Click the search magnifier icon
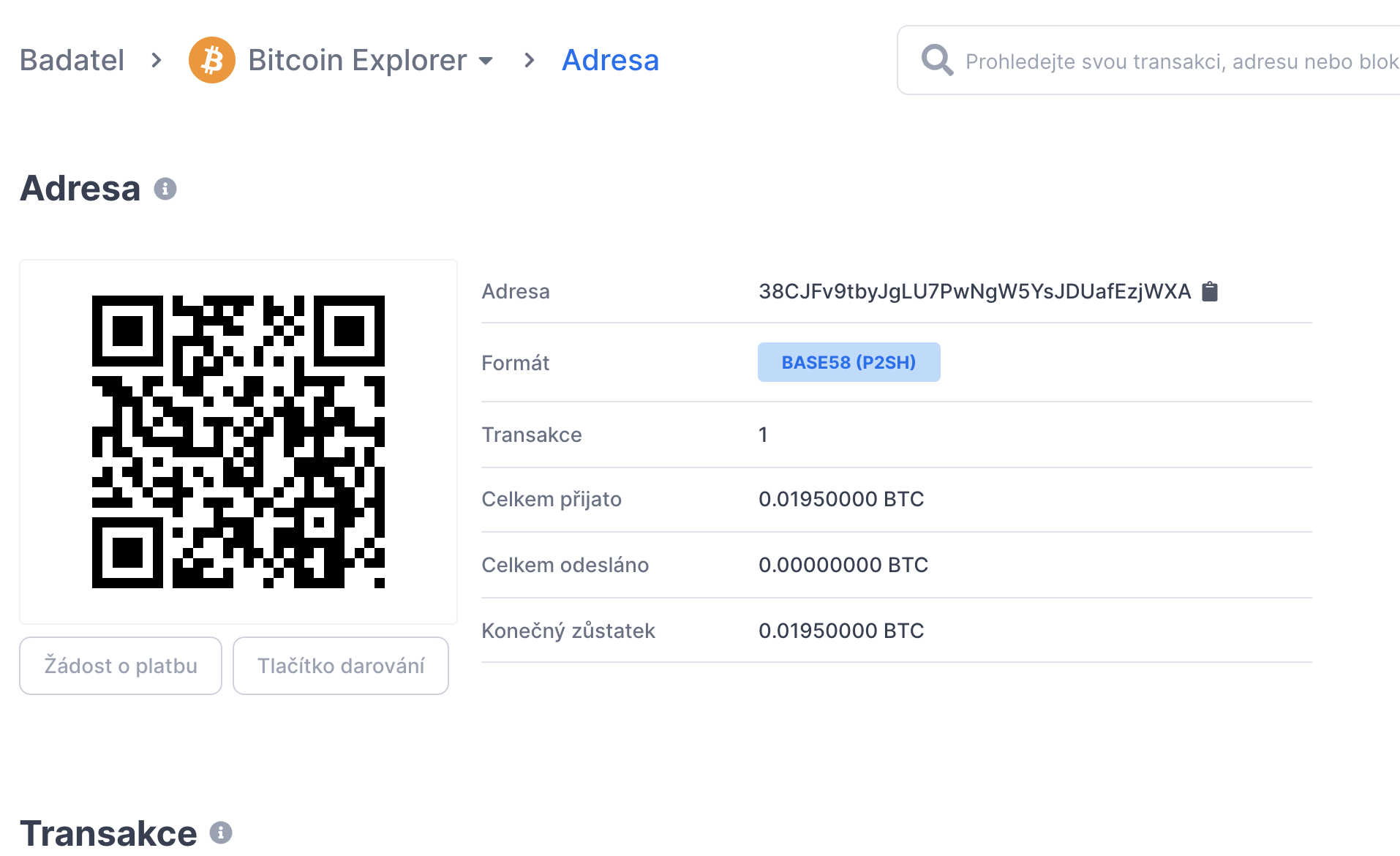 click(937, 60)
